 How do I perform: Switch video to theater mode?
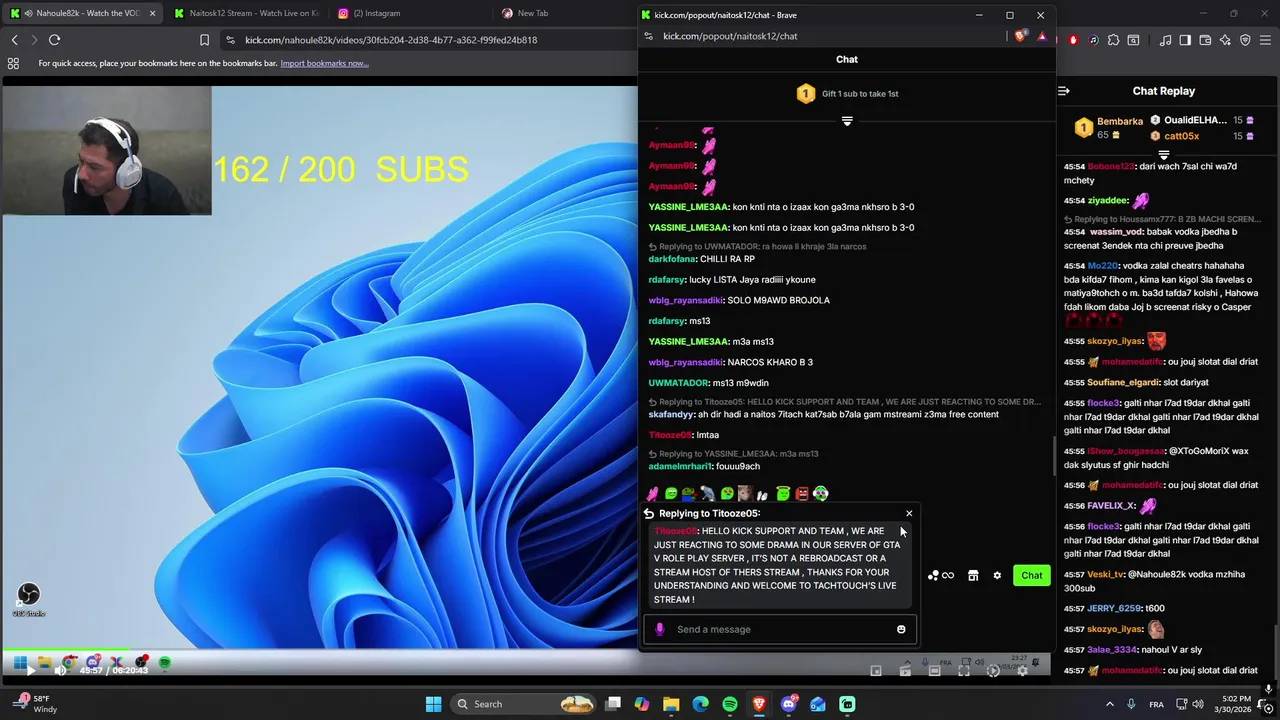tap(935, 671)
